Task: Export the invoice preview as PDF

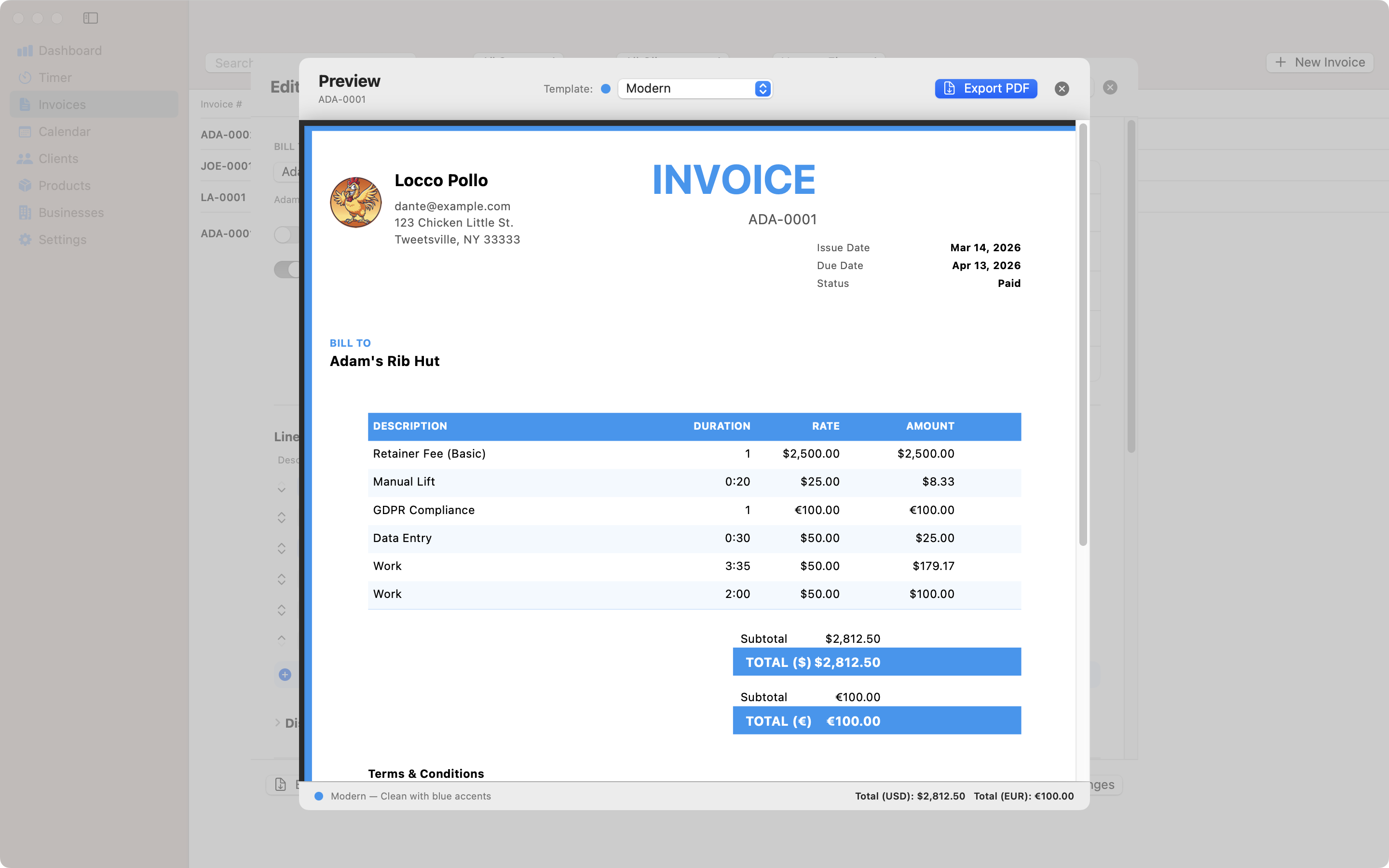Action: pyautogui.click(x=986, y=88)
